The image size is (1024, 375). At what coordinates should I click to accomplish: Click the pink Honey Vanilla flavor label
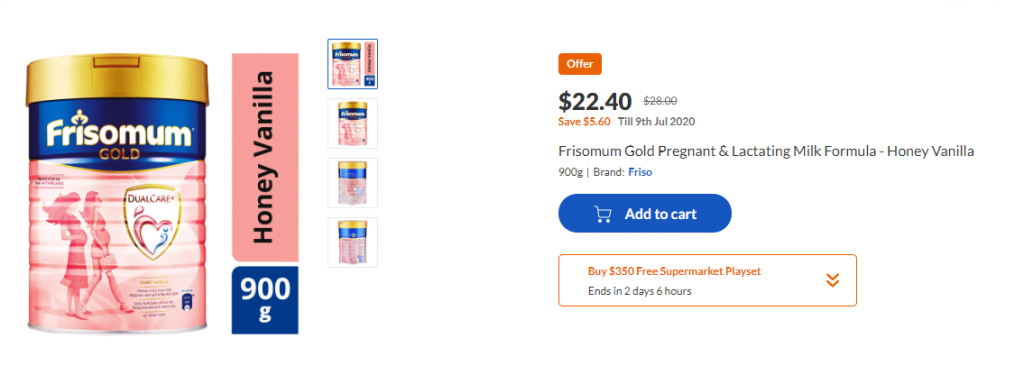(x=264, y=157)
